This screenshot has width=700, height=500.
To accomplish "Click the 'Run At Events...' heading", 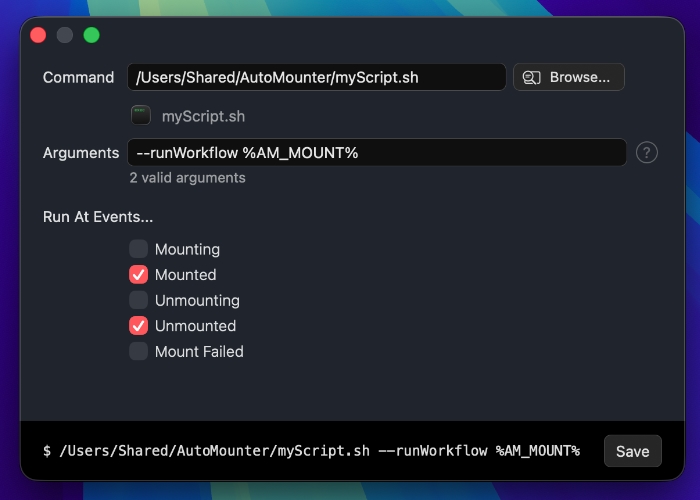I will click(x=98, y=217).
